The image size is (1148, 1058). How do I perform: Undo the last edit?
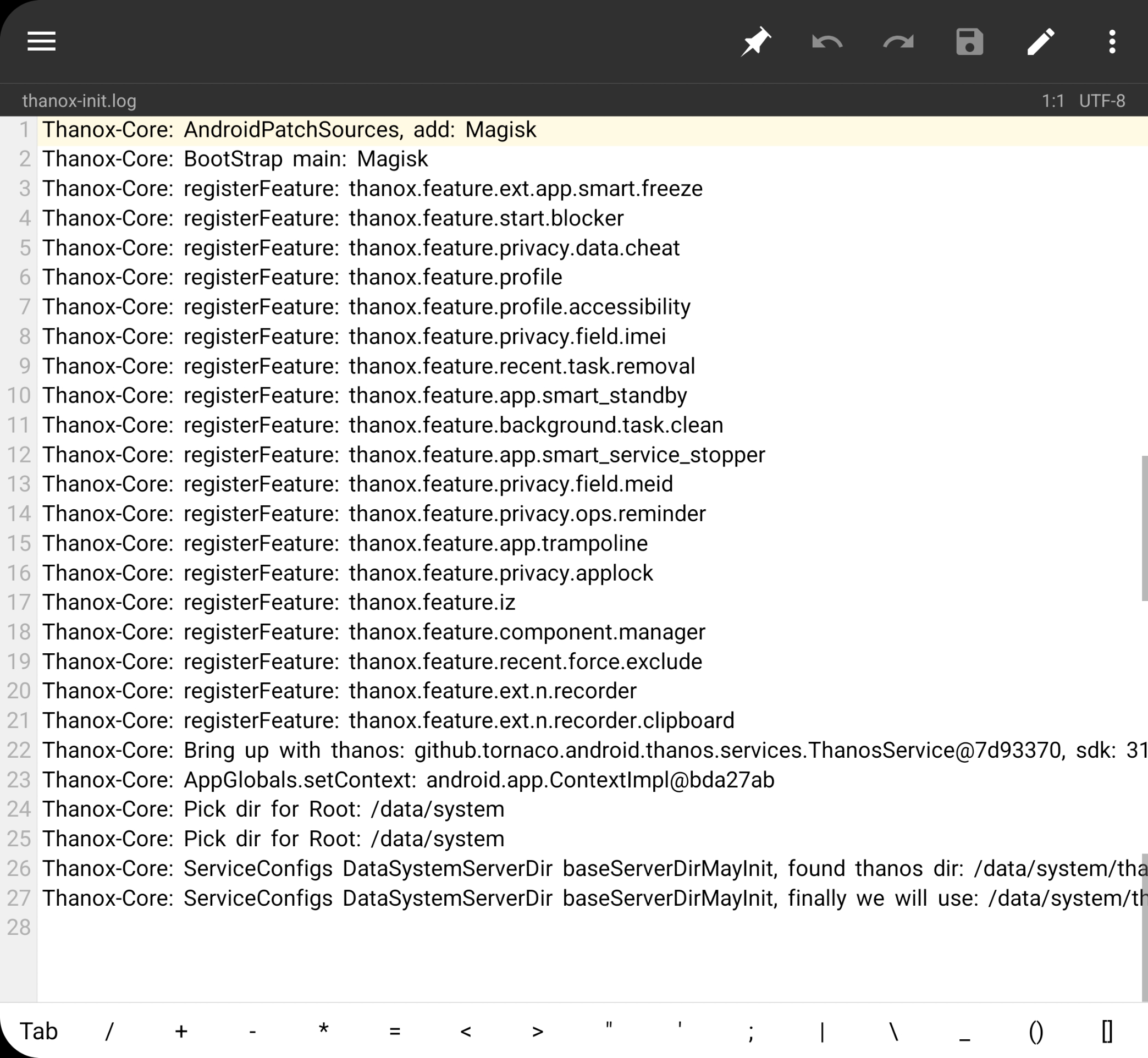point(826,41)
